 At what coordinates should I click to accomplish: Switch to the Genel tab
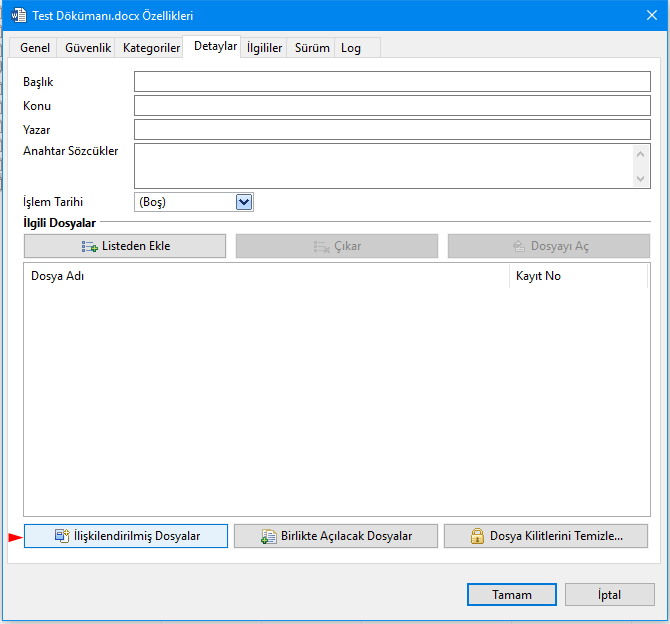pos(35,48)
